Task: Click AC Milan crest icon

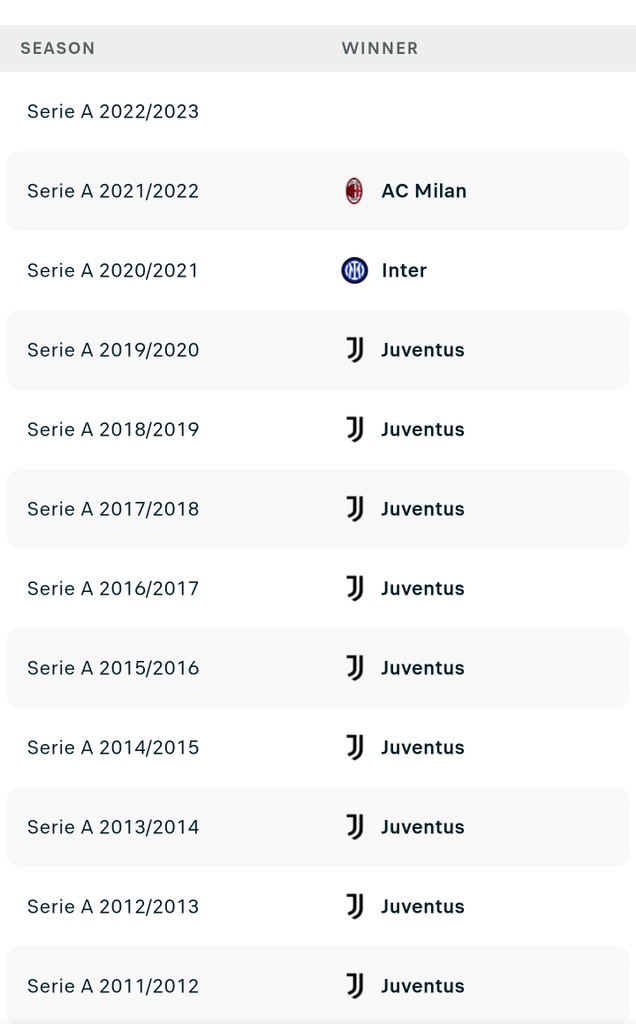Action: pyautogui.click(x=354, y=191)
